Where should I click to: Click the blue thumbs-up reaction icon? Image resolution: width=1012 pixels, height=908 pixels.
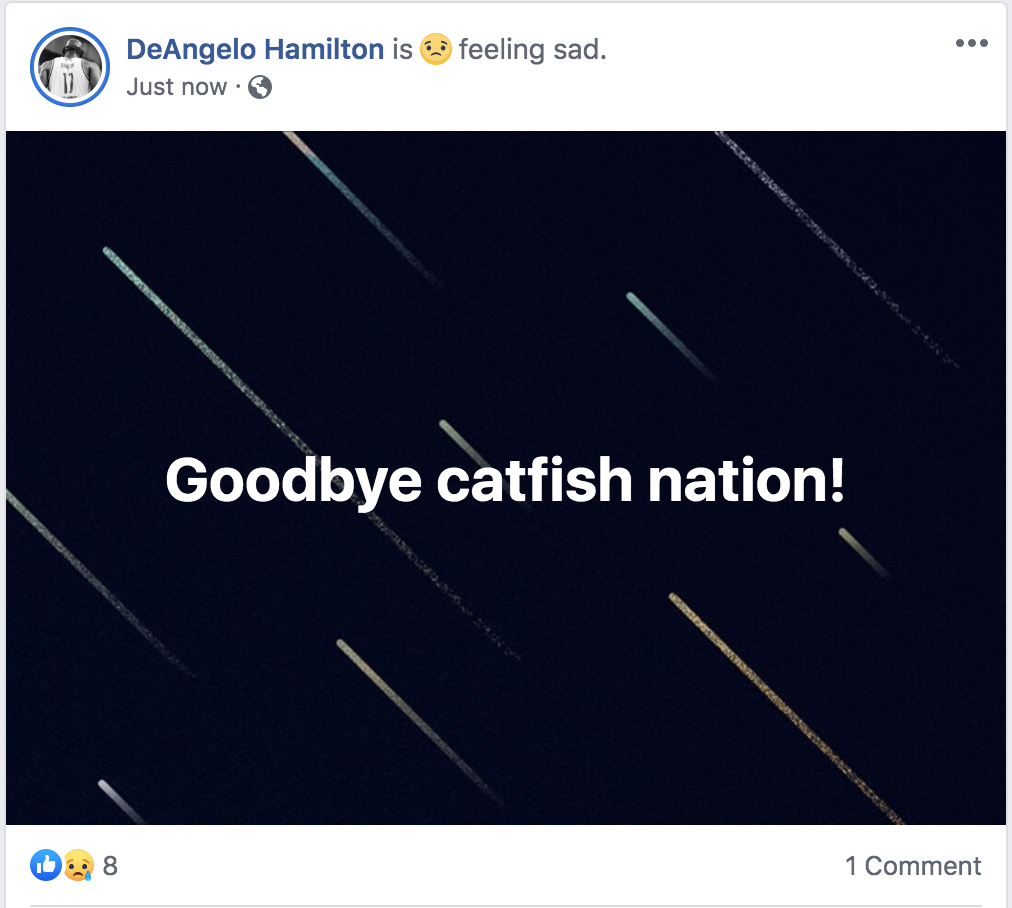tap(44, 865)
